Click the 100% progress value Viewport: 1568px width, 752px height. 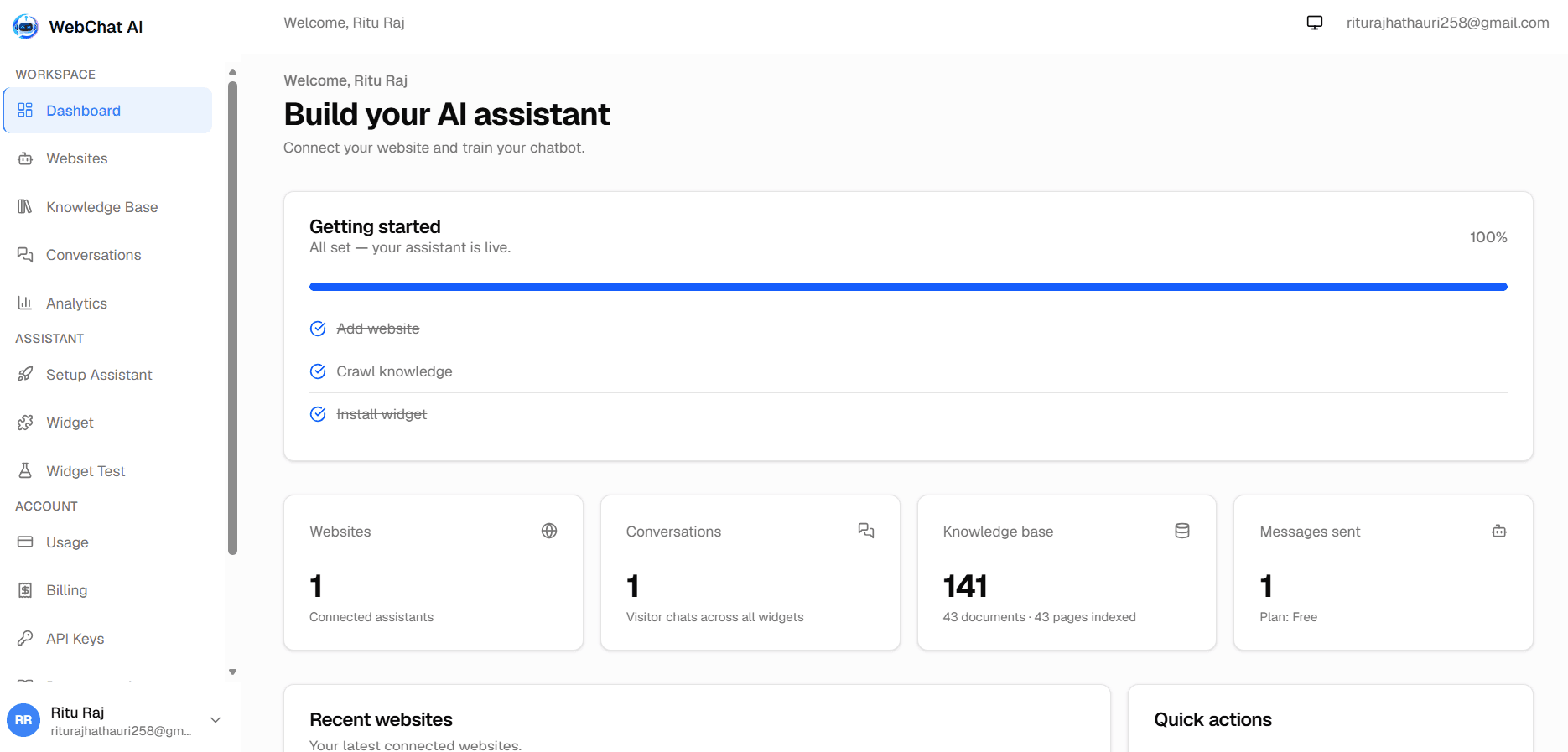(1488, 237)
